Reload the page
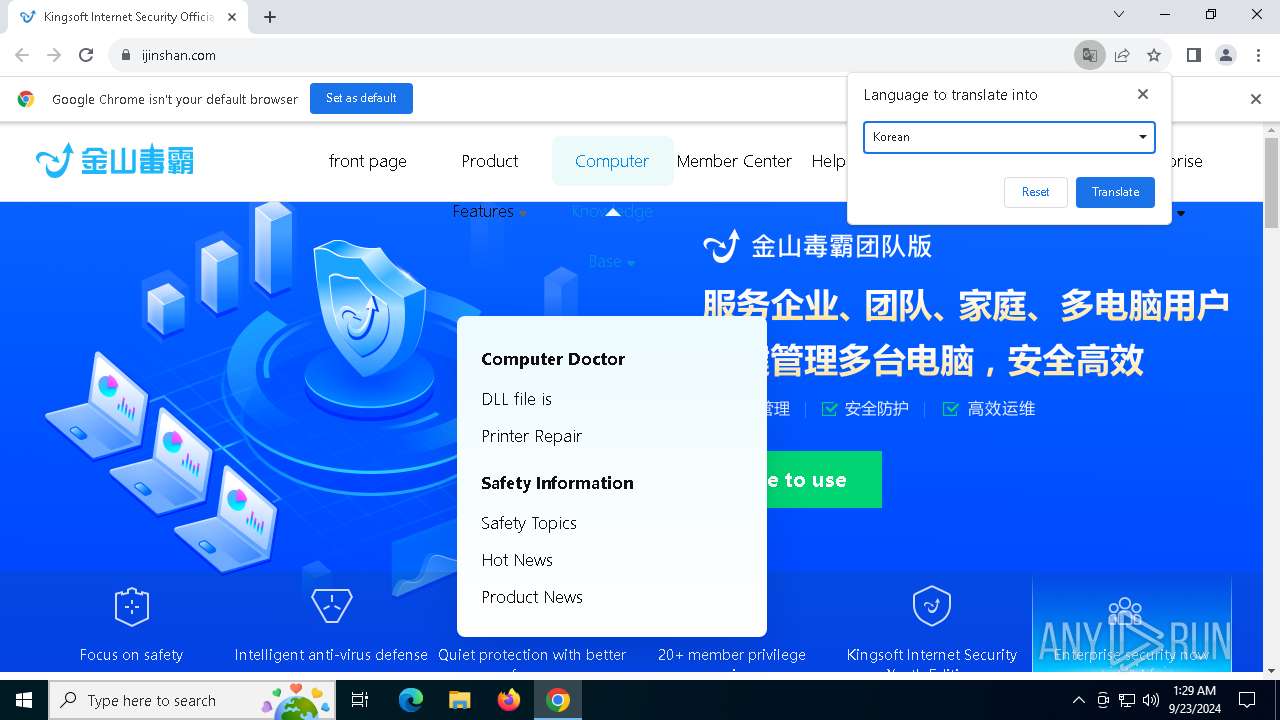The image size is (1280, 720). click(86, 55)
